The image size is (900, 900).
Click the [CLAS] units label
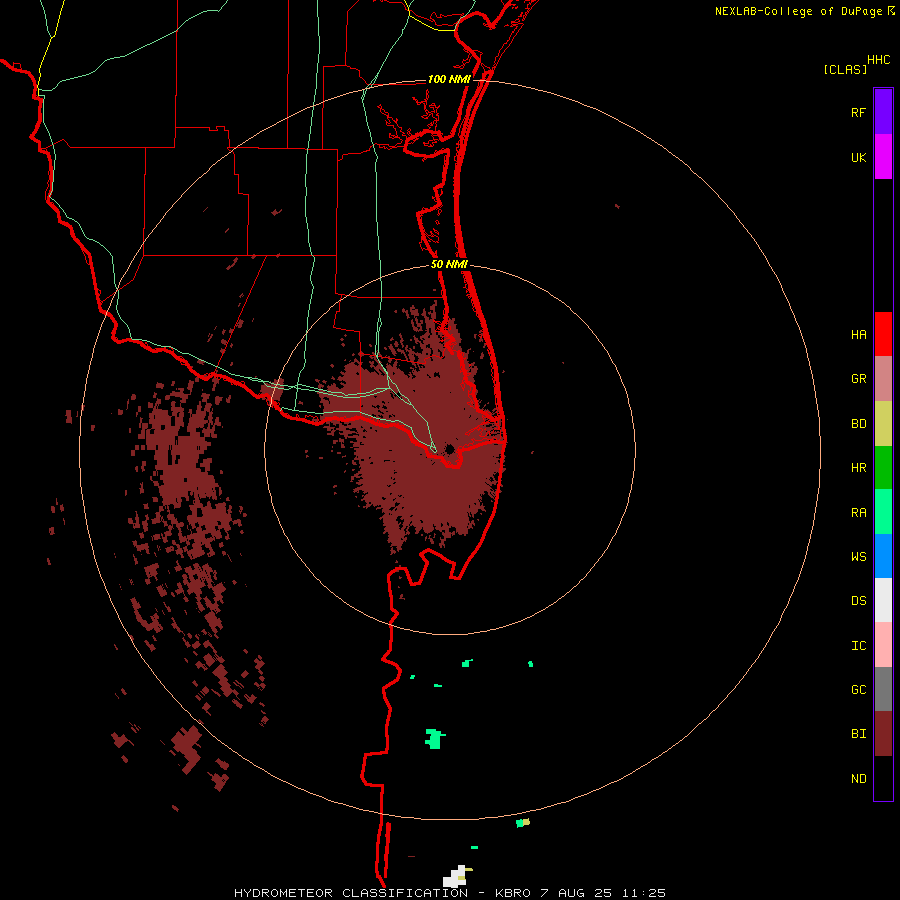point(845,69)
